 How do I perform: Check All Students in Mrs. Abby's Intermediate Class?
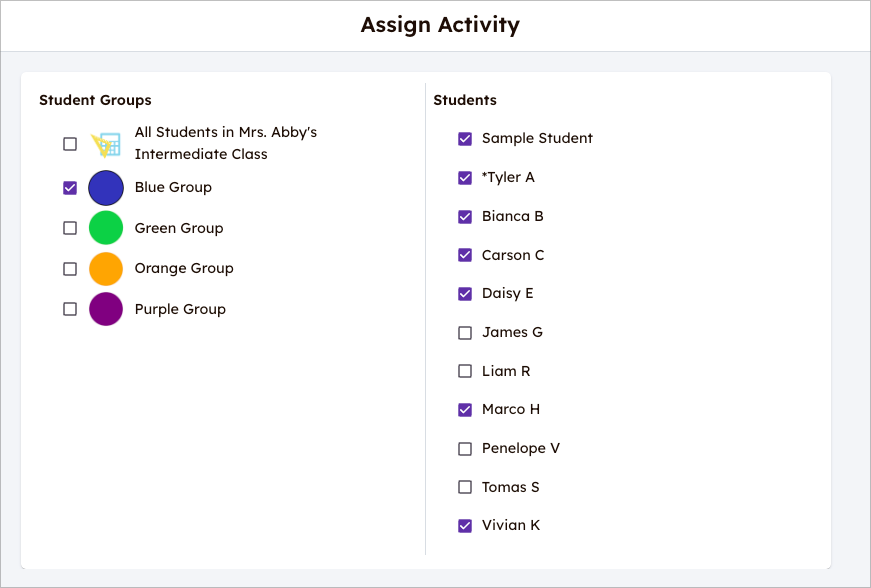[70, 143]
